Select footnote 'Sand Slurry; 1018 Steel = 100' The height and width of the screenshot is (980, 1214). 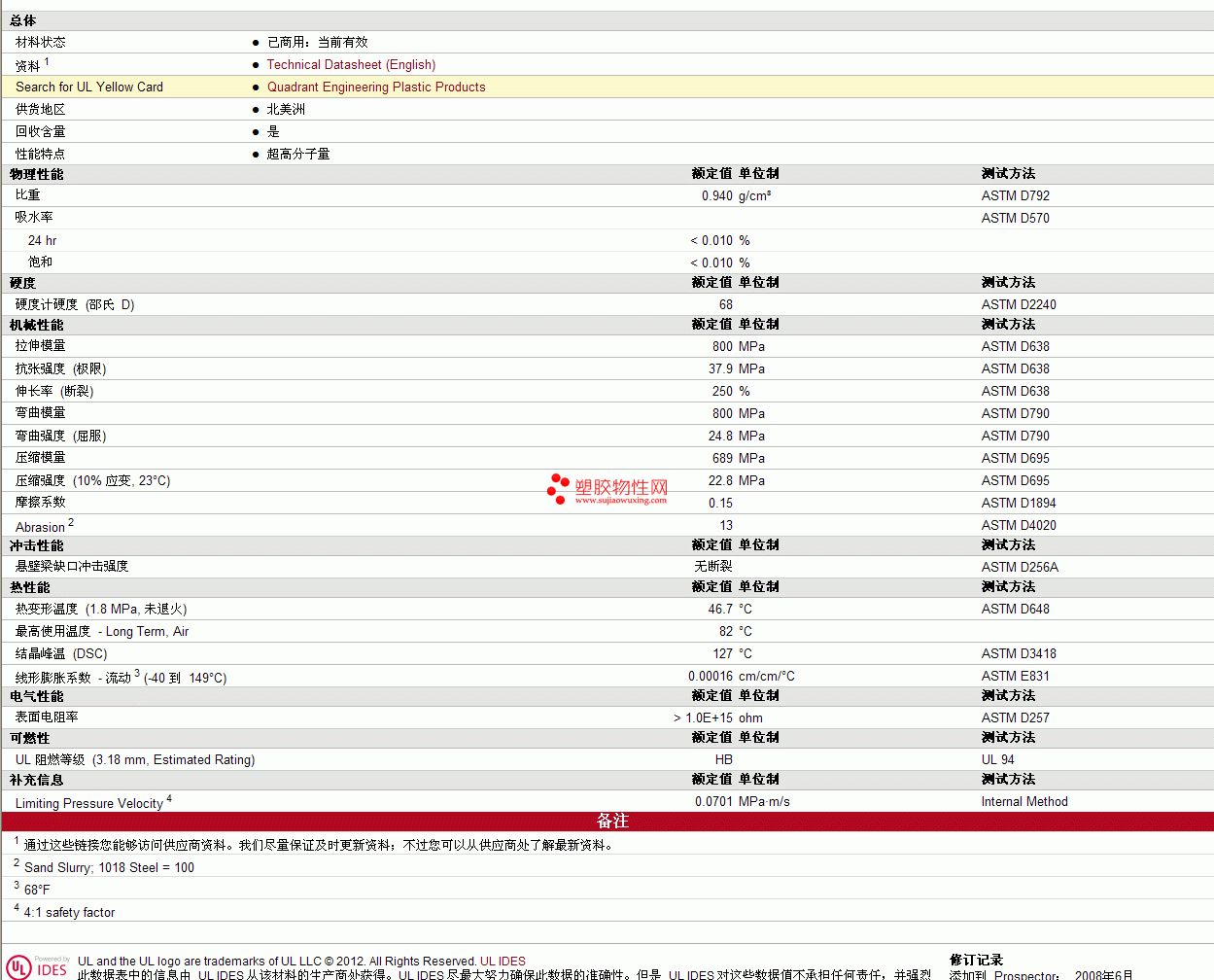pyautogui.click(x=109, y=867)
